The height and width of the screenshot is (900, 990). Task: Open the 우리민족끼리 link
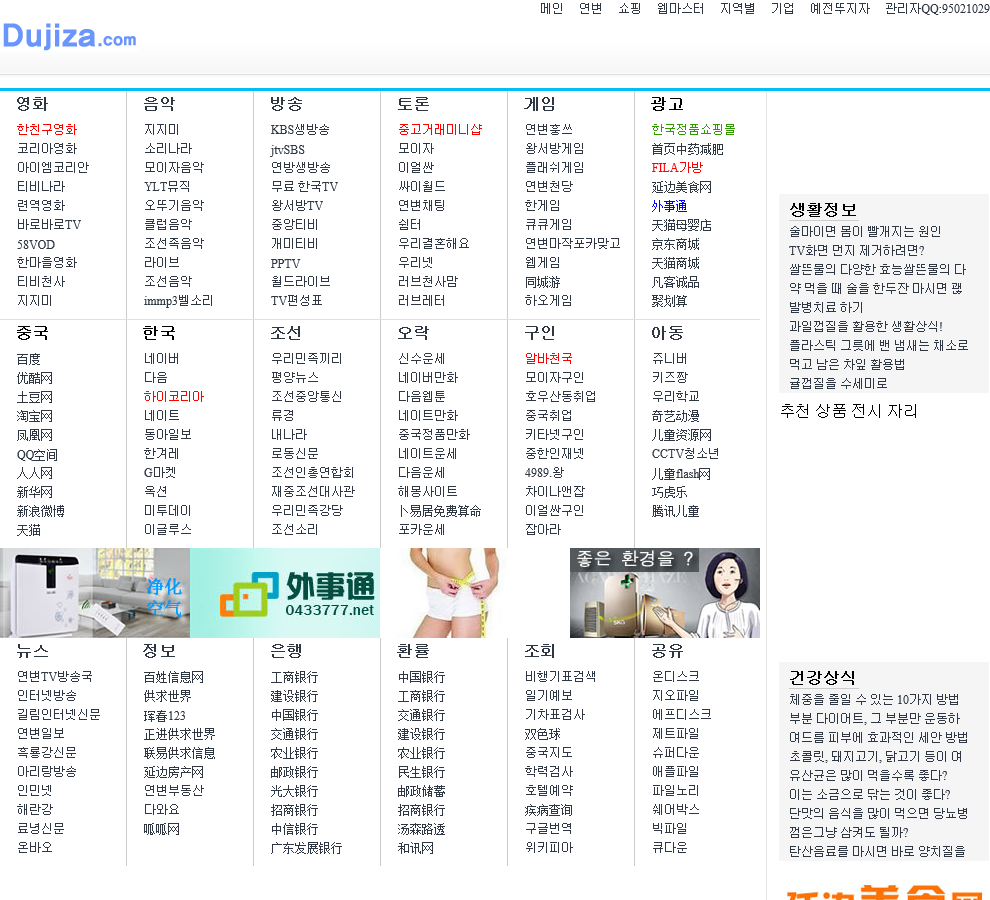click(x=306, y=358)
